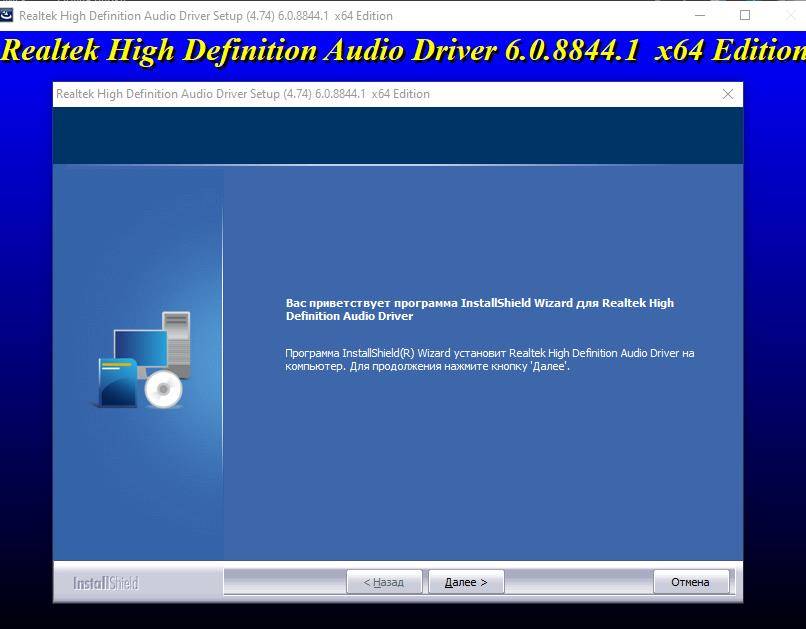Viewport: 806px width, 629px height.
Task: Click the inner dialog title bar text
Action: 243,94
